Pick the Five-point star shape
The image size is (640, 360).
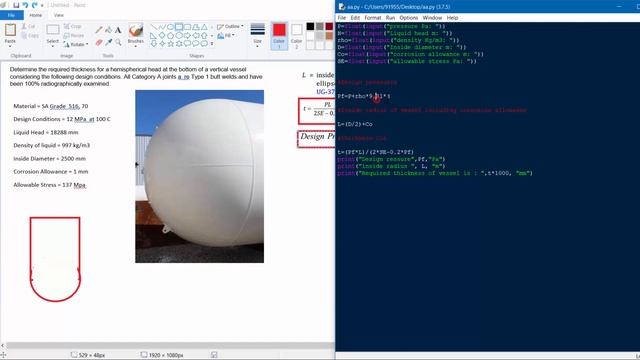click(x=171, y=43)
